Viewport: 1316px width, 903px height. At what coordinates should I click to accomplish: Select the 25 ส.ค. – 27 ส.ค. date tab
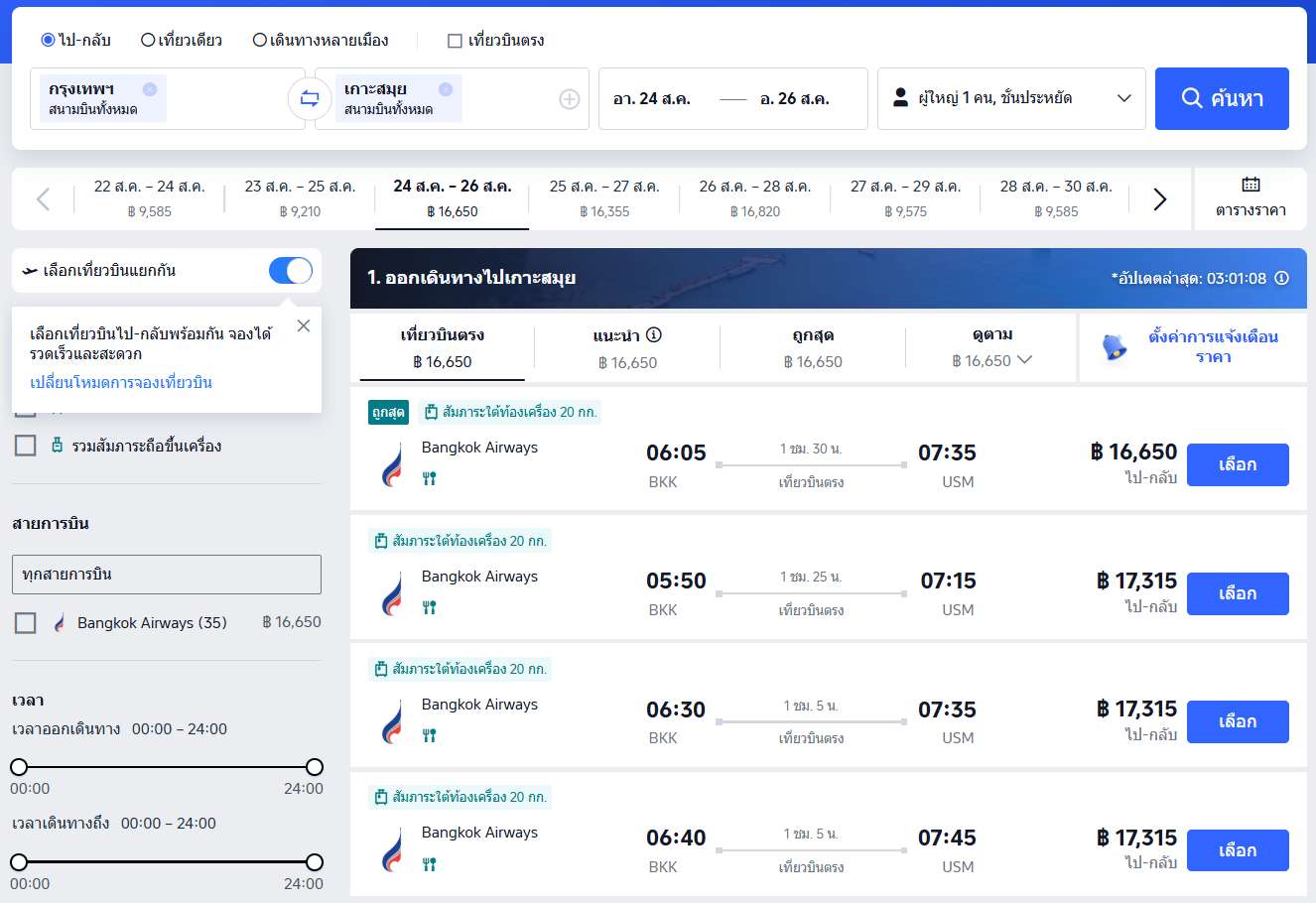click(x=603, y=197)
